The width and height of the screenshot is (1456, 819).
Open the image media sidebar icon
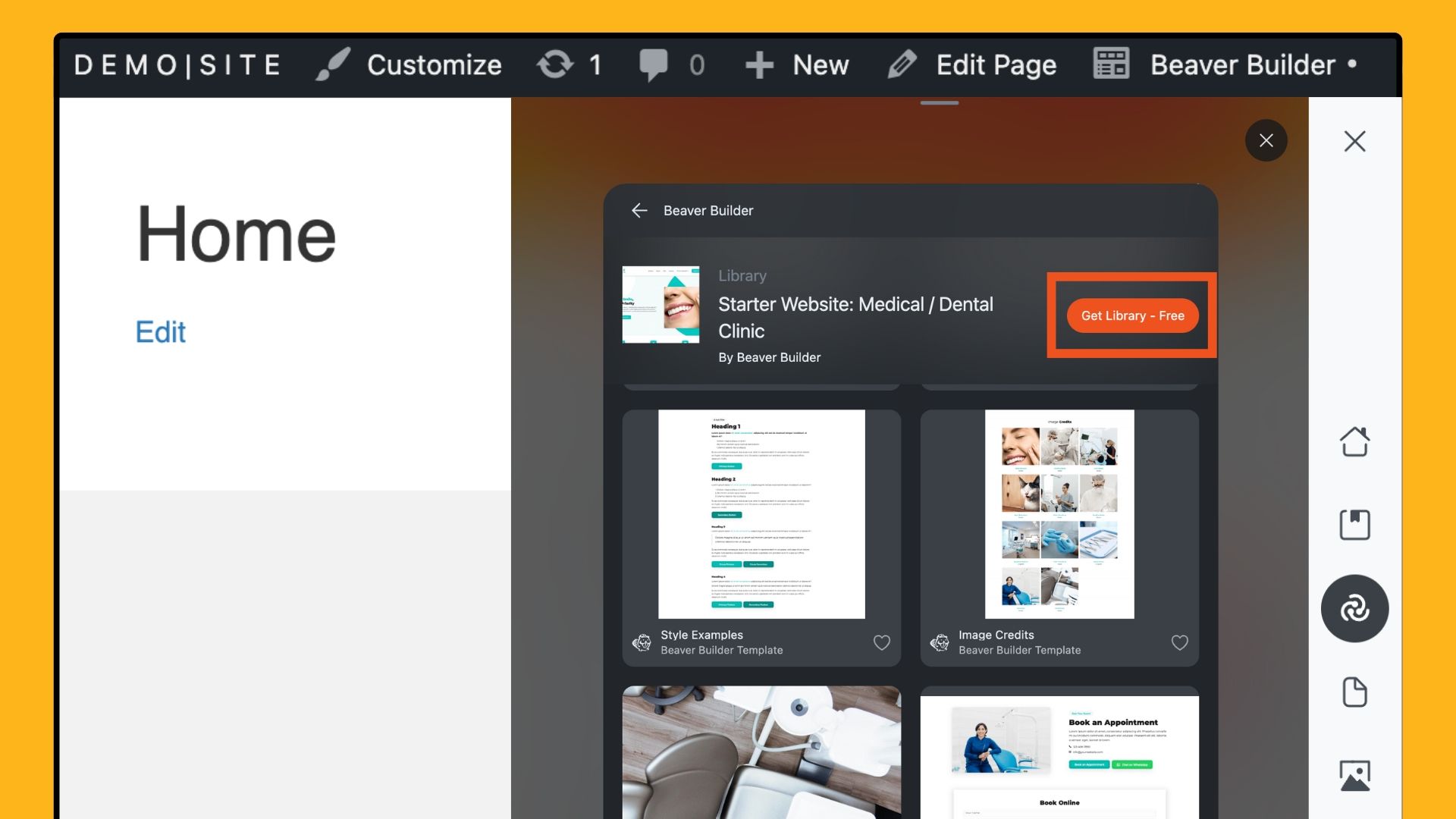[x=1354, y=775]
